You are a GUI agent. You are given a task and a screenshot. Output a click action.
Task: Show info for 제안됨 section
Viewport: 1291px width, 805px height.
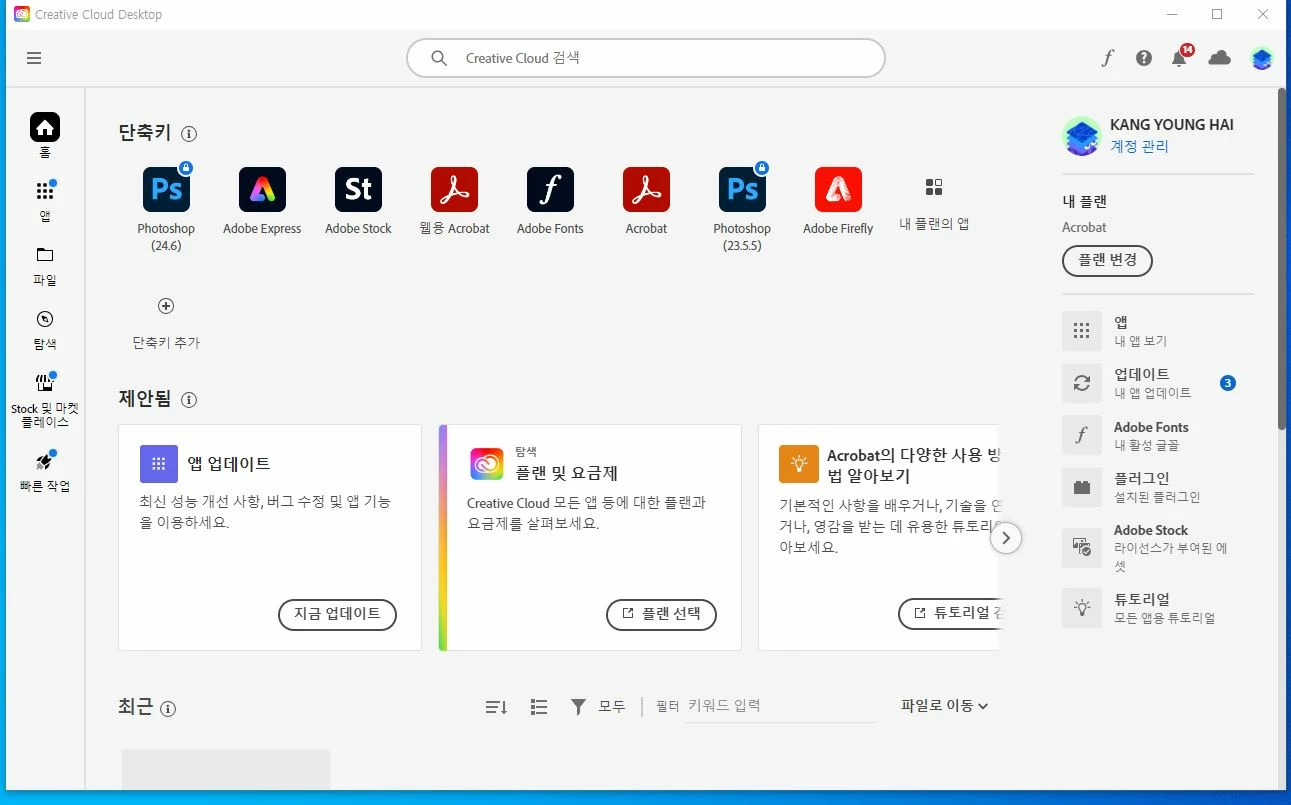tap(189, 400)
